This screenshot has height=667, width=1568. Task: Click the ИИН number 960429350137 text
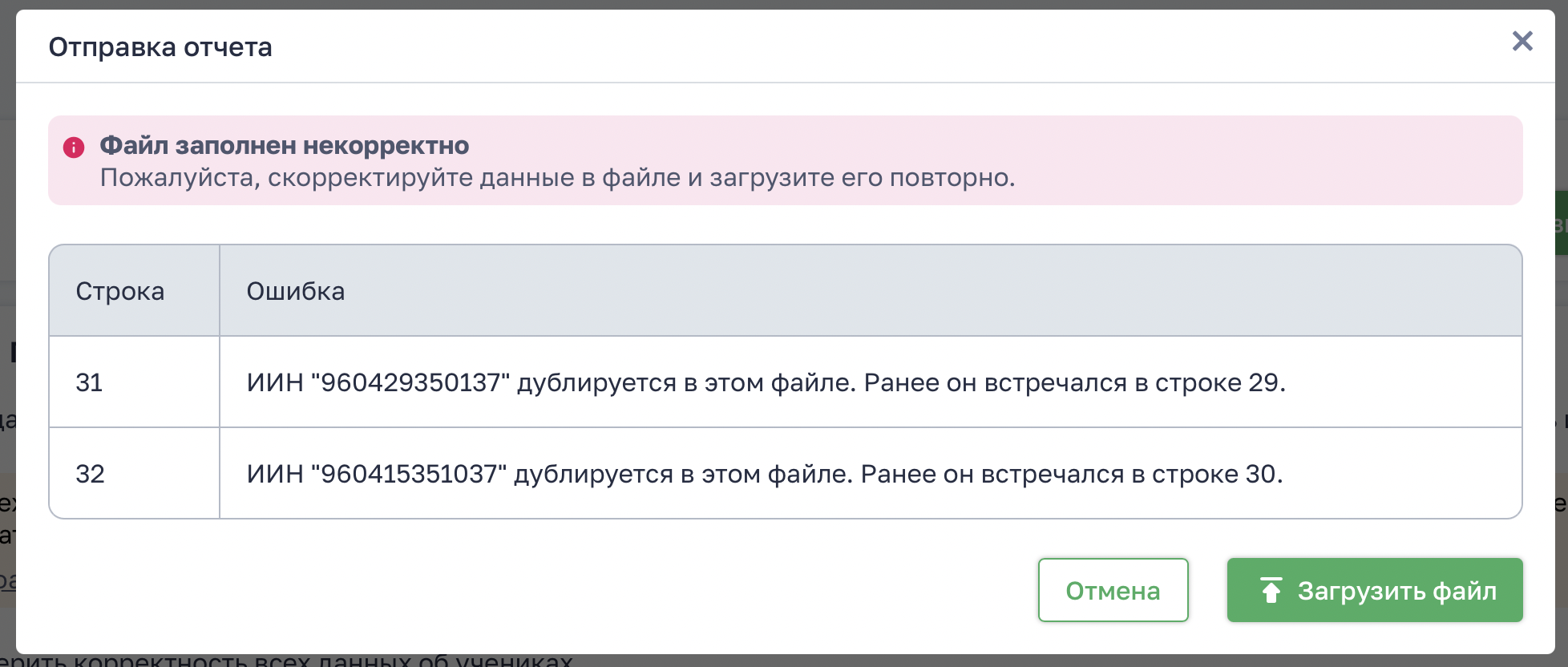pos(414,382)
